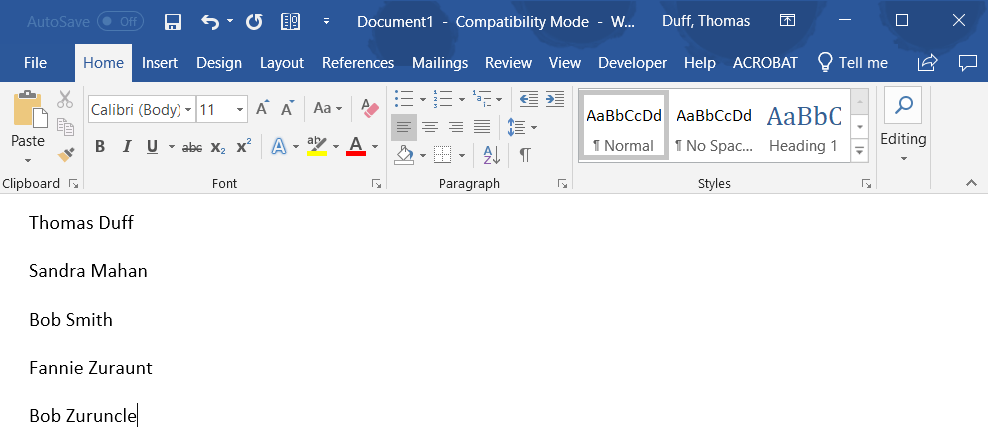Click the Ribbon Display Options icon
Viewport: 988px width, 442px height.
click(787, 21)
